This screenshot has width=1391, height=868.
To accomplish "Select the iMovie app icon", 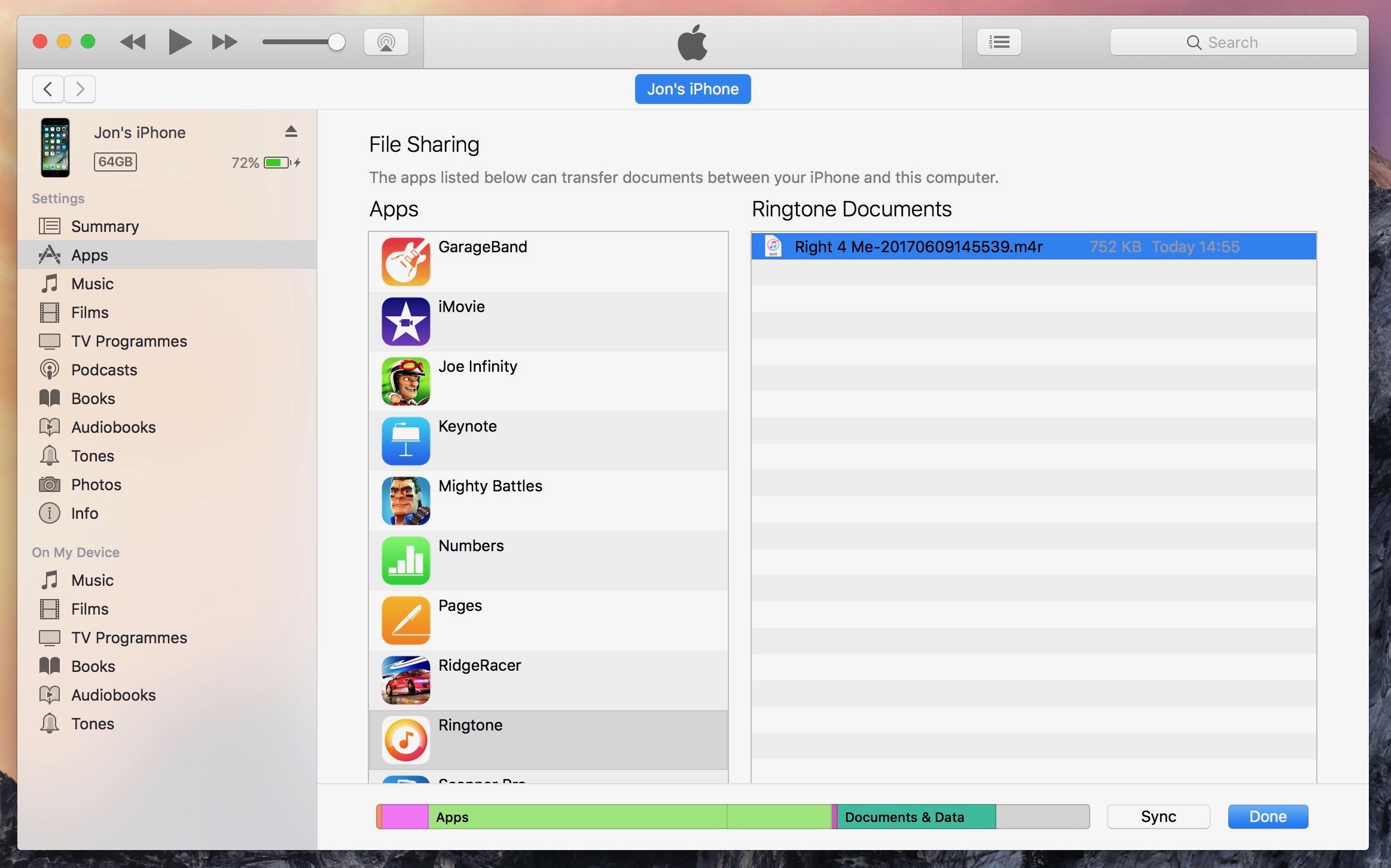I will click(406, 322).
